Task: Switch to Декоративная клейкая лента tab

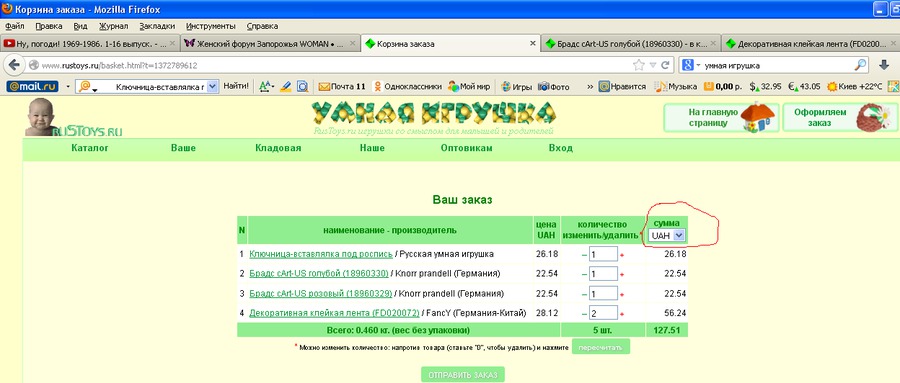Action: pyautogui.click(x=811, y=44)
